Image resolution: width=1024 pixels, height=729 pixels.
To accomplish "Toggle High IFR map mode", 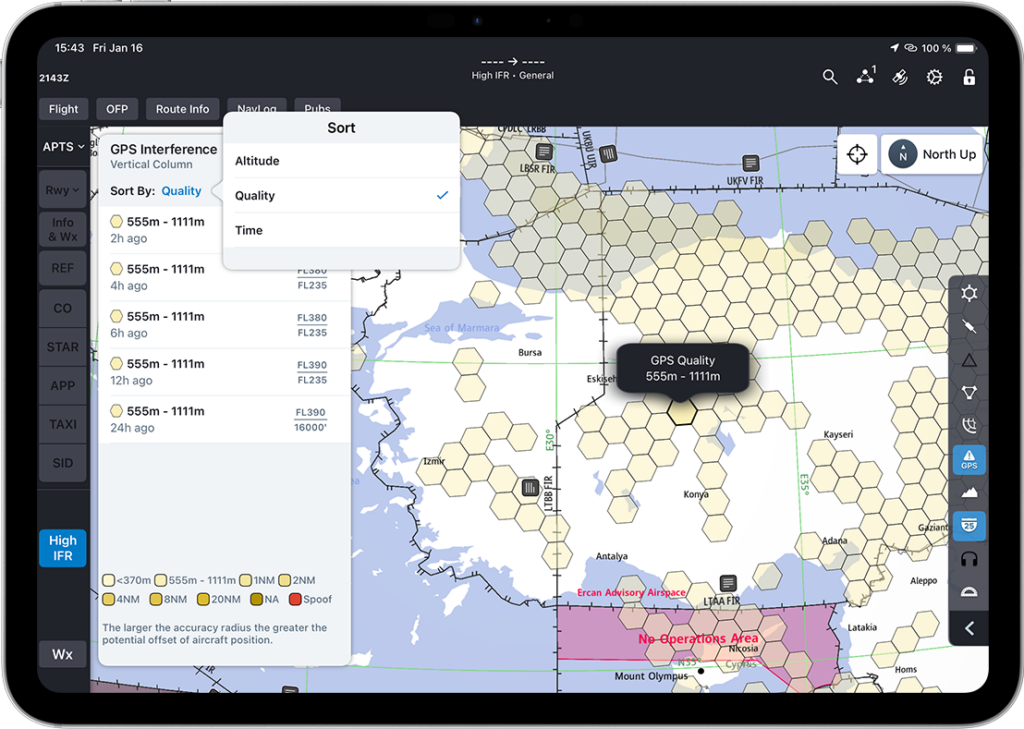I will (x=63, y=548).
